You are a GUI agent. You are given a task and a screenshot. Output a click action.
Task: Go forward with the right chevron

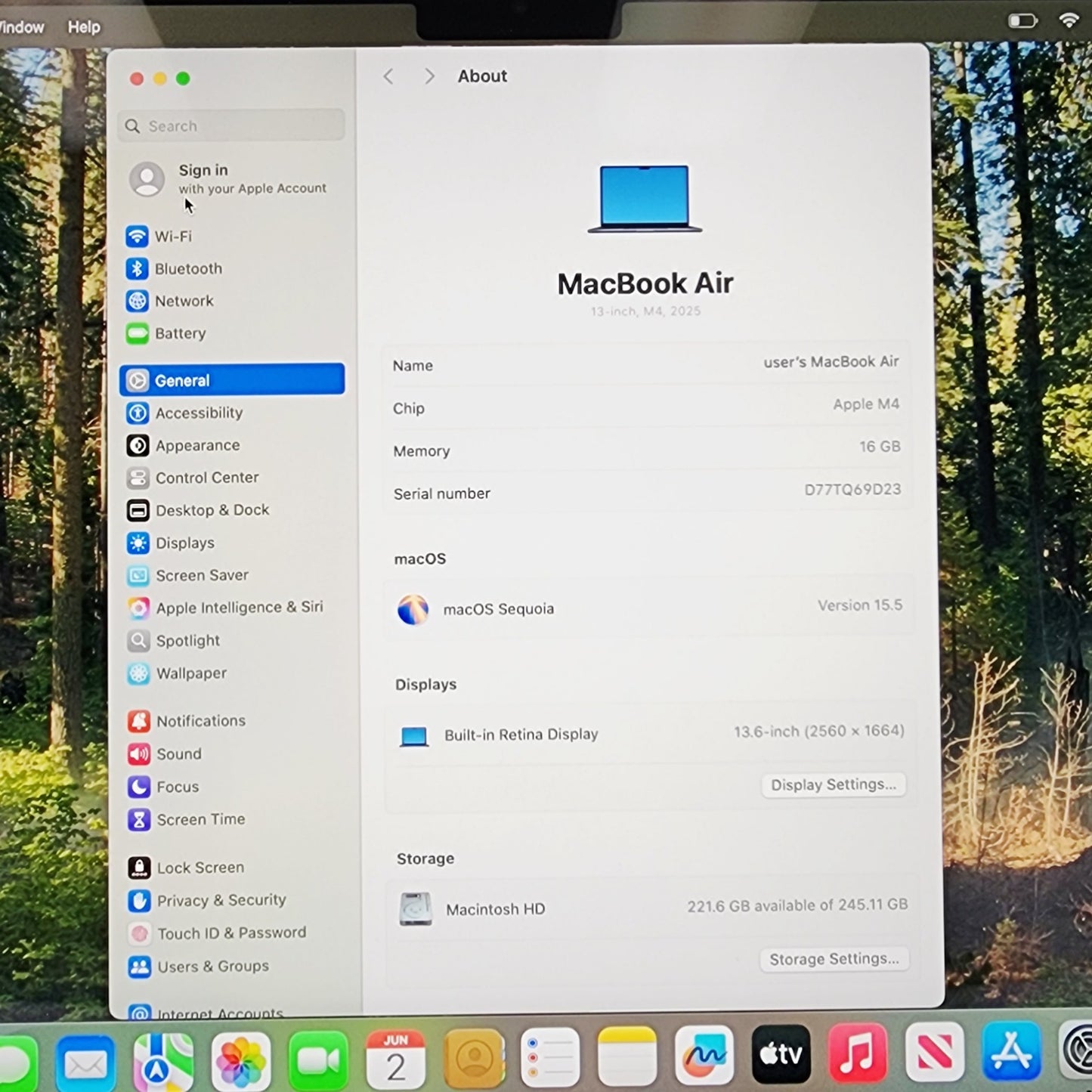coord(429,76)
